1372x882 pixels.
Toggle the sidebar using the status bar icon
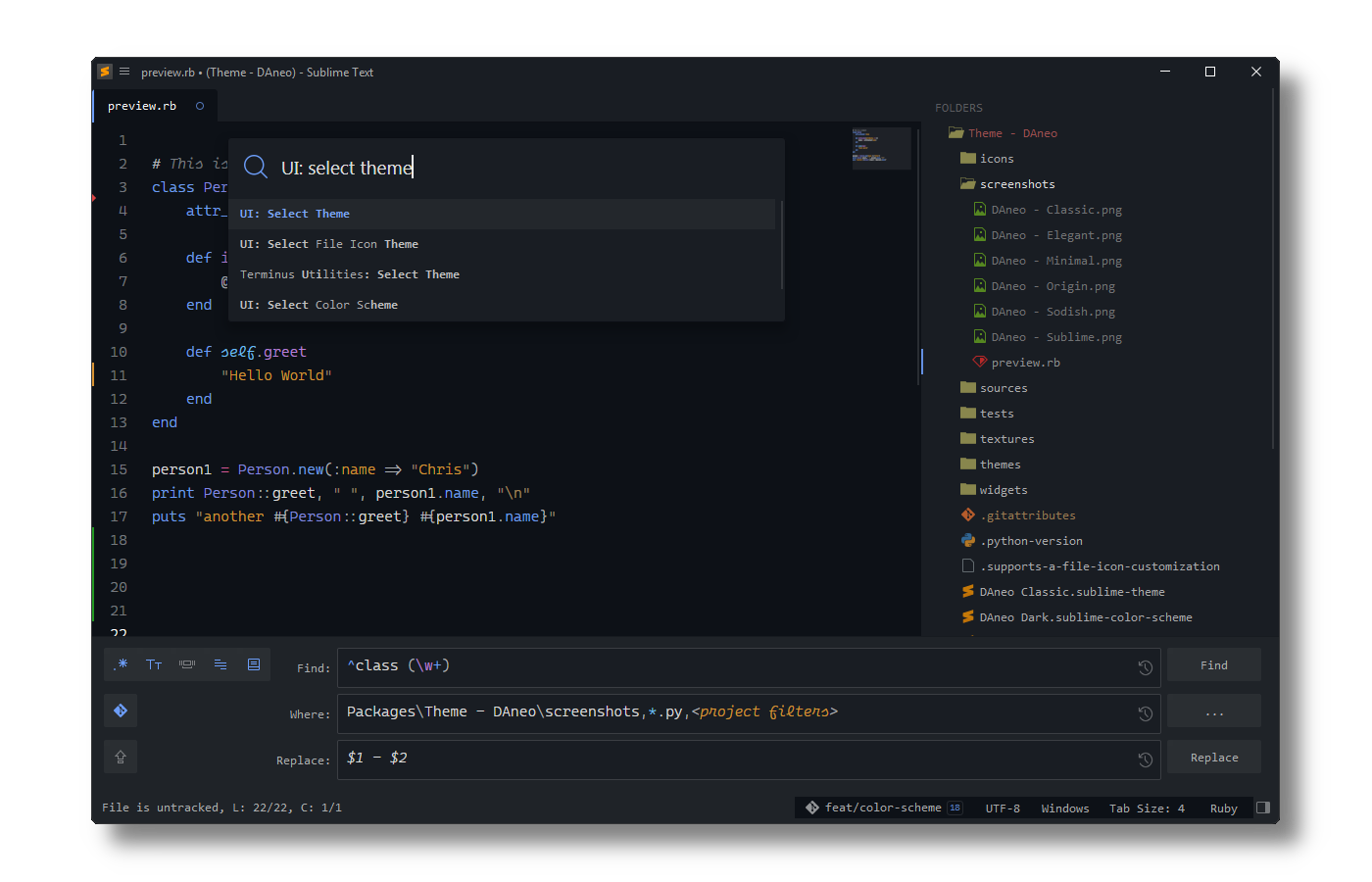(x=1263, y=808)
